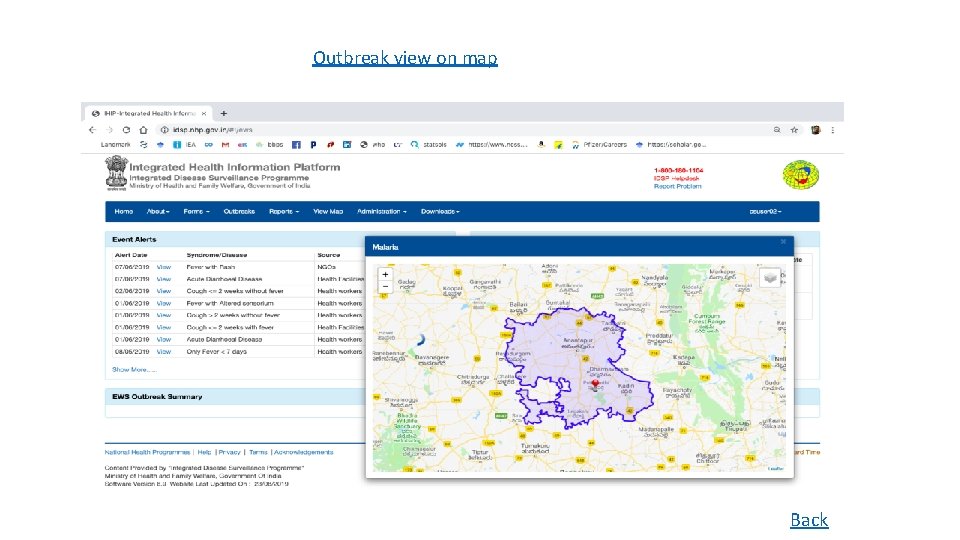Close the Malaria map popup

coord(783,242)
